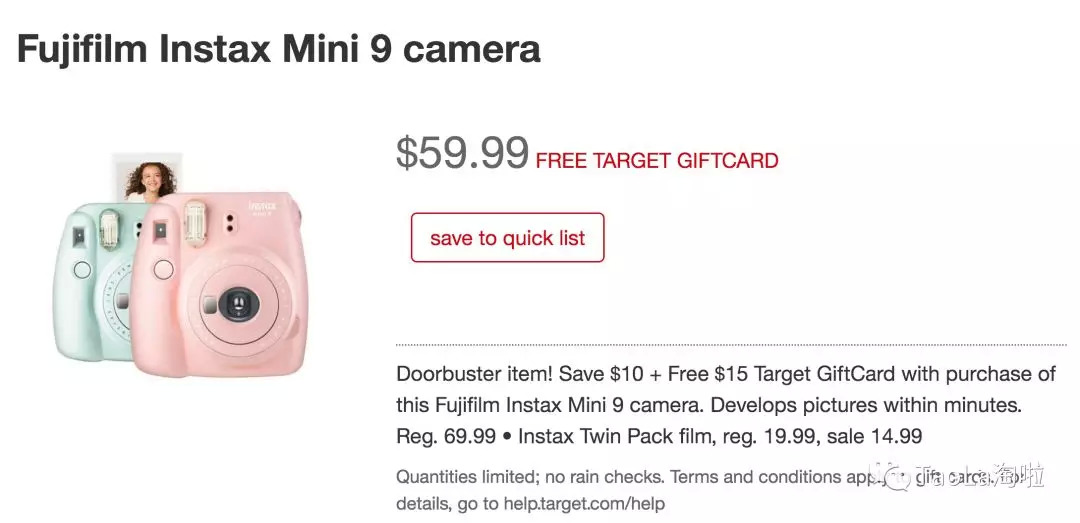Viewport: 1080px width, 523px height.
Task: Click the FREE TARGET GIFTCARD promo text
Action: [x=657, y=161]
